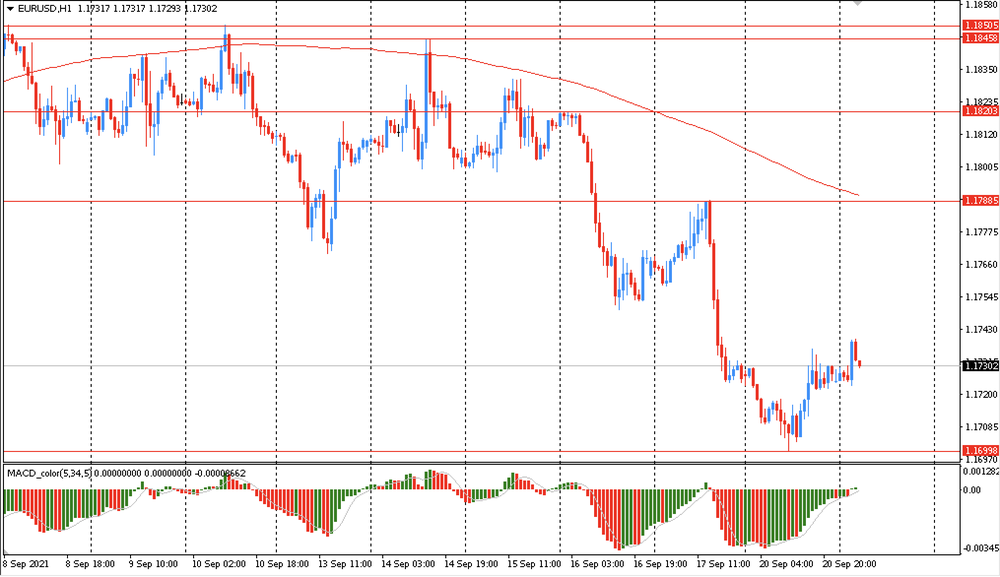The width and height of the screenshot is (1000, 577).
Task: Click the 1.17430 price scale value
Action: coord(982,330)
